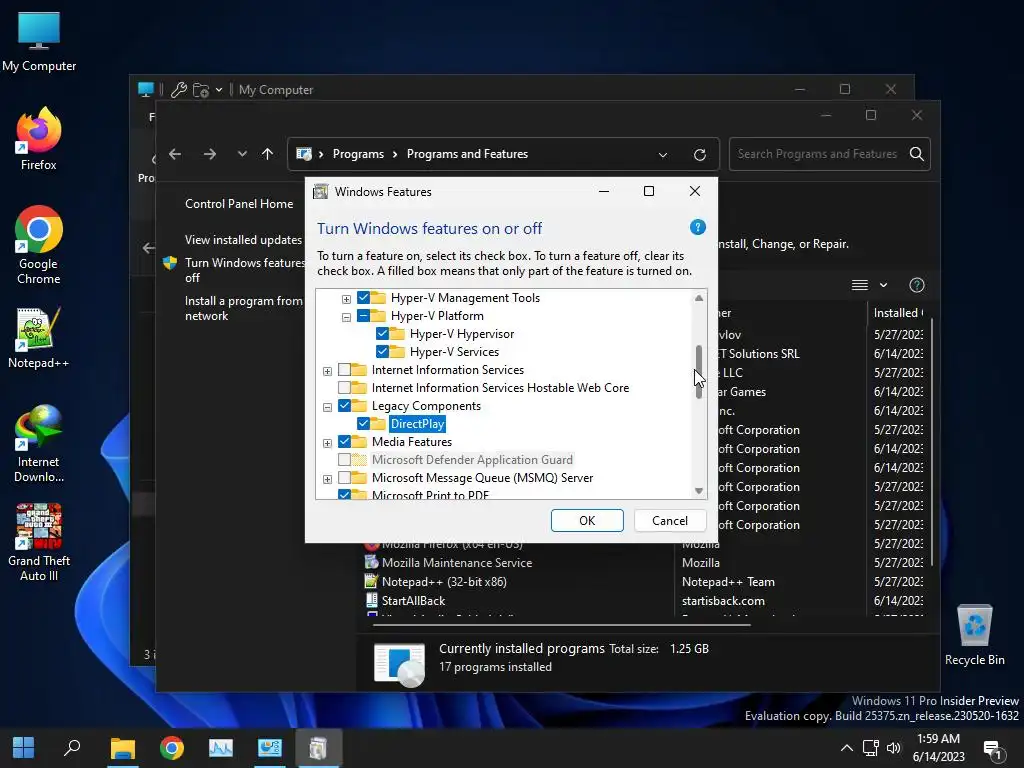1024x768 pixels.
Task: Select StartAllBack in programs list
Action: click(413, 601)
